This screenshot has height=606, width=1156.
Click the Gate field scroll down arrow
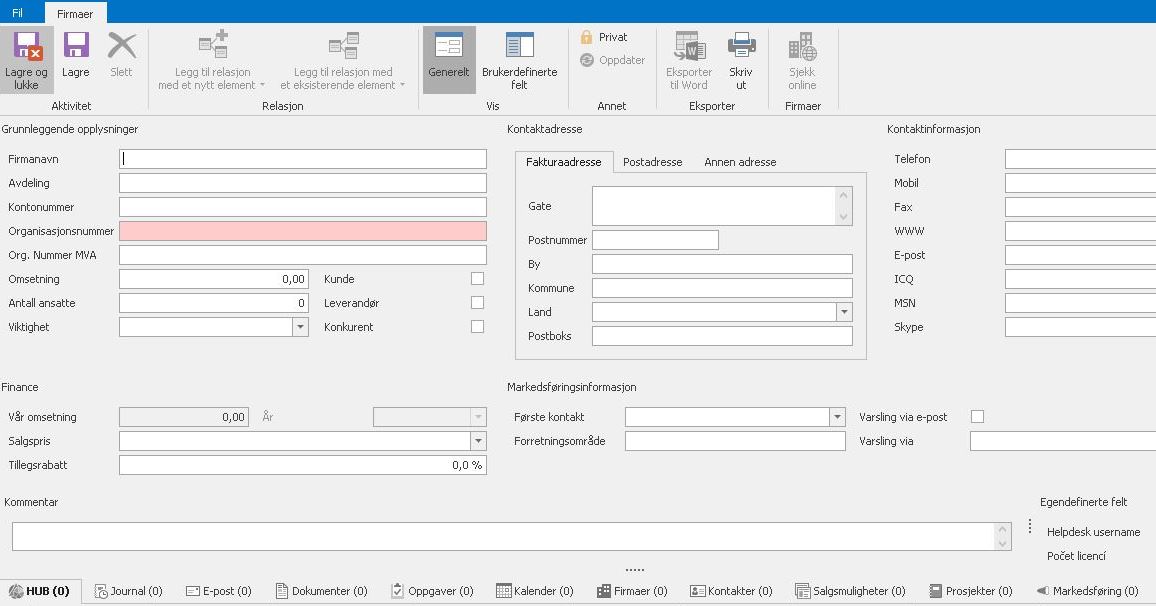843,217
